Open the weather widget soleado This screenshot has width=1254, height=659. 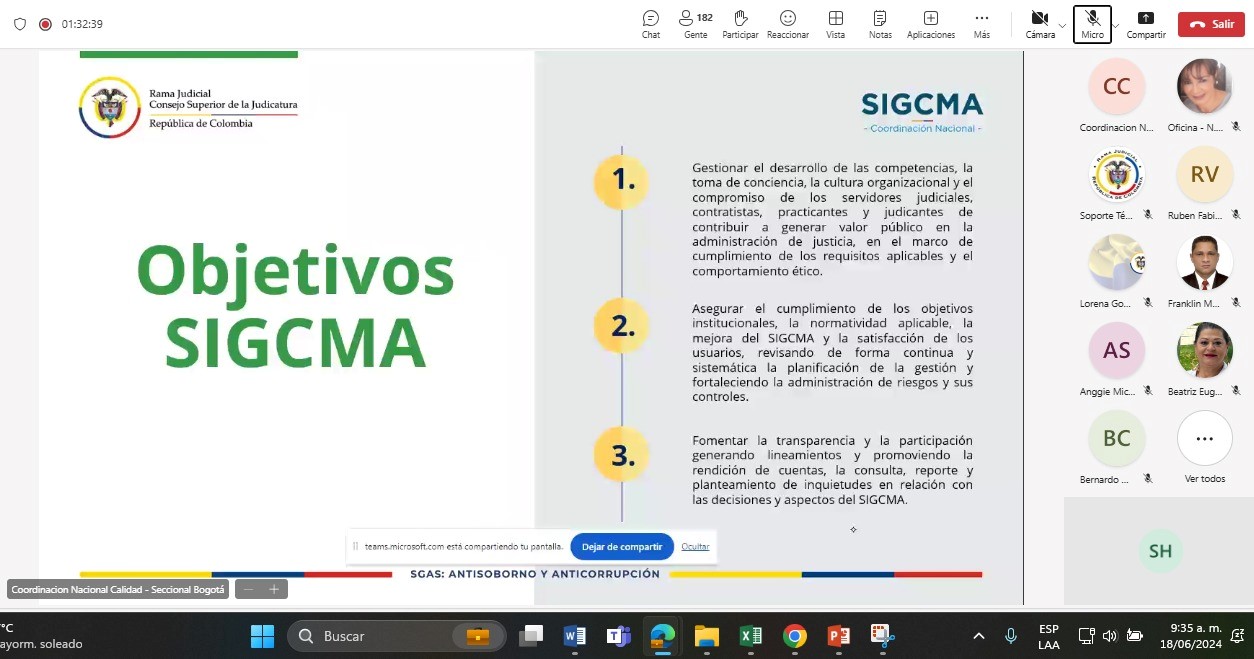pos(42,636)
